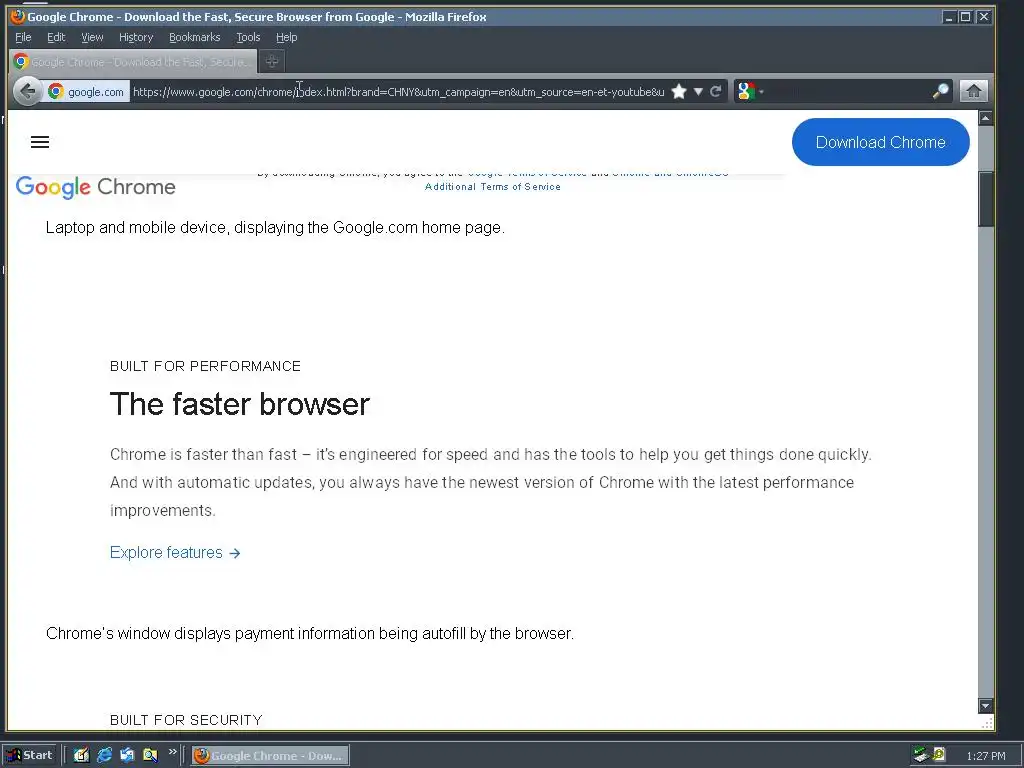Screen dimensions: 1024x768
Task: Select the Google Chrome download tab
Action: pyautogui.click(x=133, y=61)
